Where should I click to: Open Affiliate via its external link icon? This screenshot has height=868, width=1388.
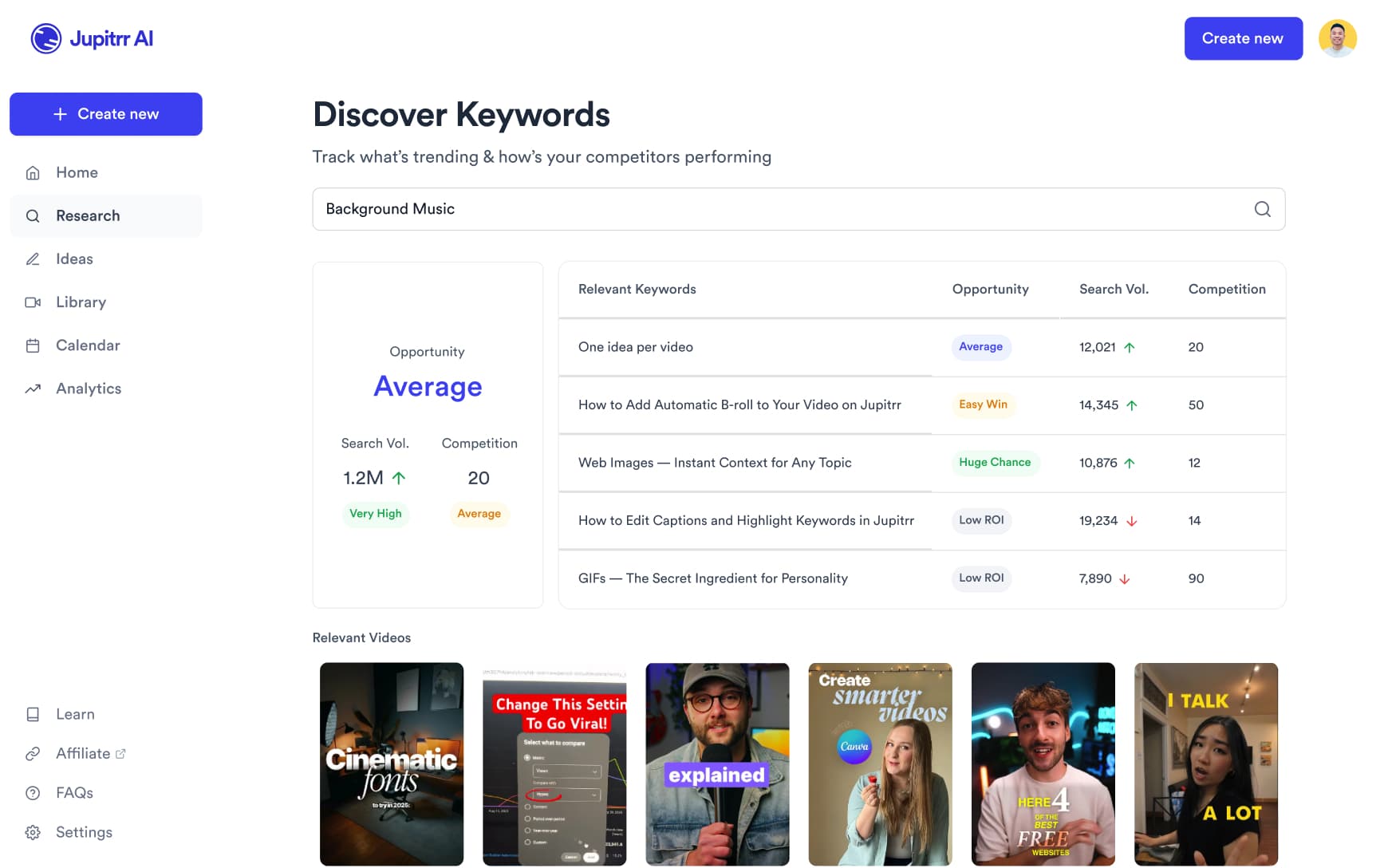[x=120, y=753]
